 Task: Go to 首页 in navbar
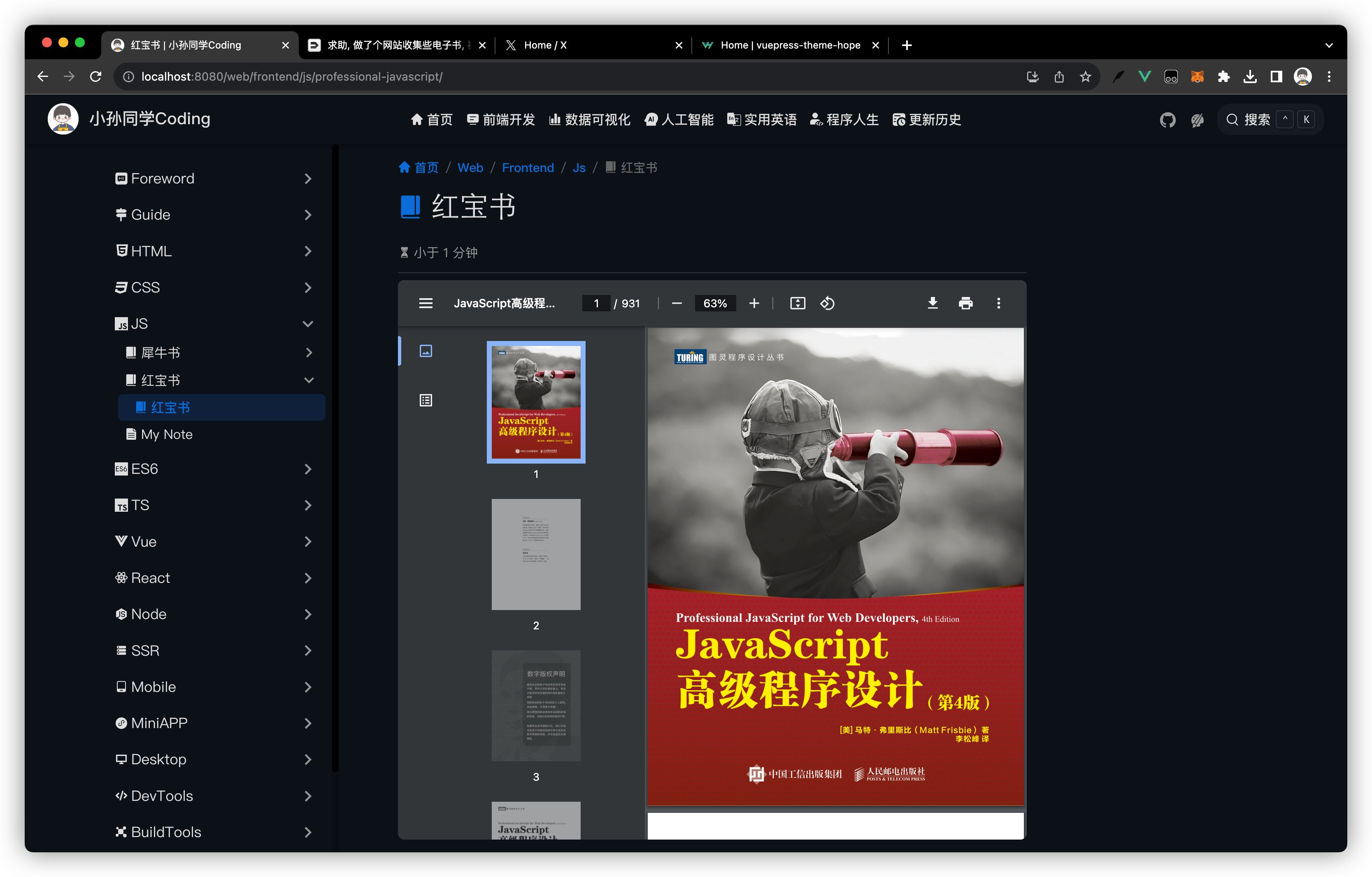432,120
